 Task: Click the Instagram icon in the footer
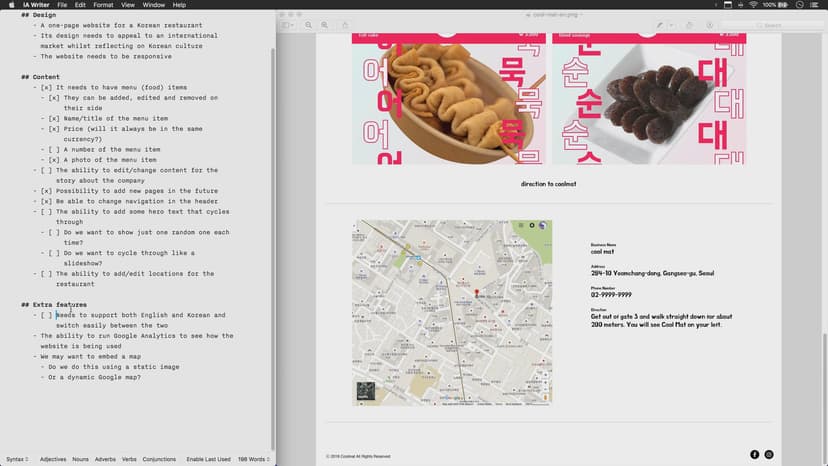(x=769, y=454)
